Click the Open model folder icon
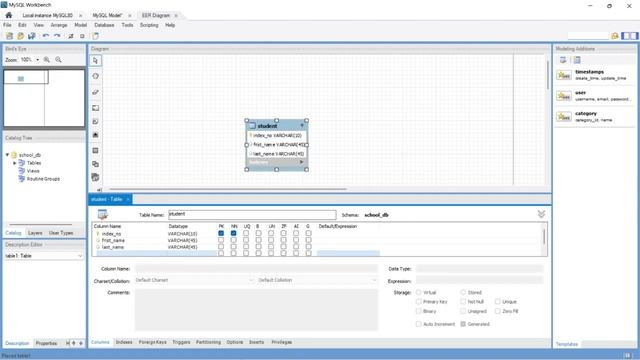Viewport: 640px width, 360px height. pyautogui.click(x=20, y=36)
